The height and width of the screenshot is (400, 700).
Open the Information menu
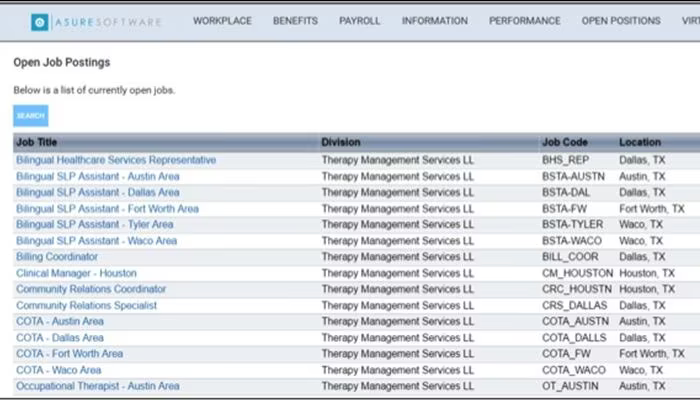pyautogui.click(x=435, y=21)
